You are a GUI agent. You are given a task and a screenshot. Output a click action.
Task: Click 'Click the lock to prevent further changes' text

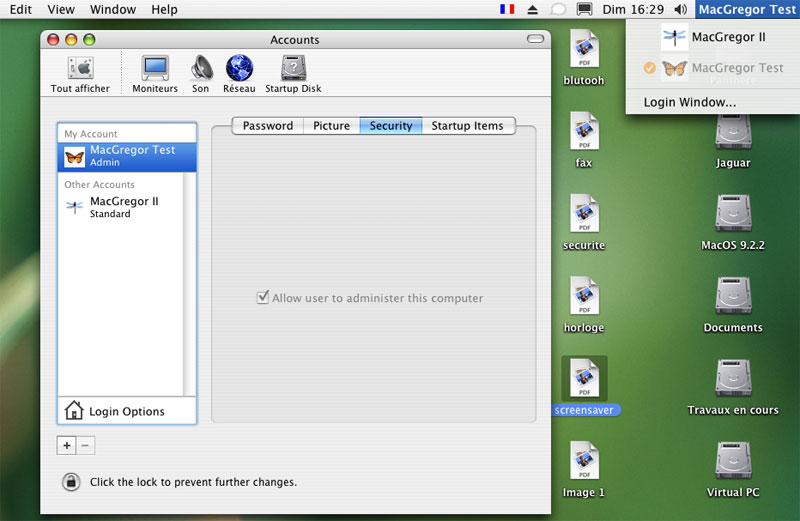(x=193, y=482)
